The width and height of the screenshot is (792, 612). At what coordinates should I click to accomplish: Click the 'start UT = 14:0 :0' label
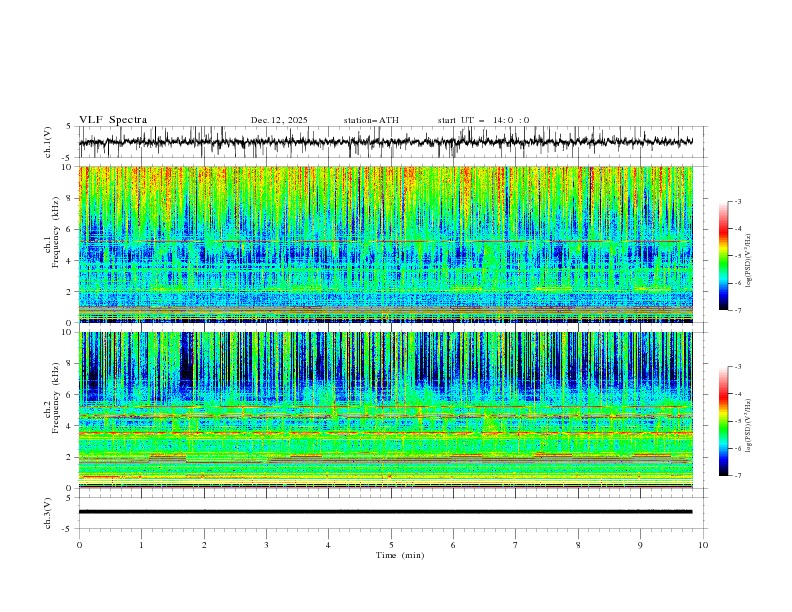click(483, 120)
